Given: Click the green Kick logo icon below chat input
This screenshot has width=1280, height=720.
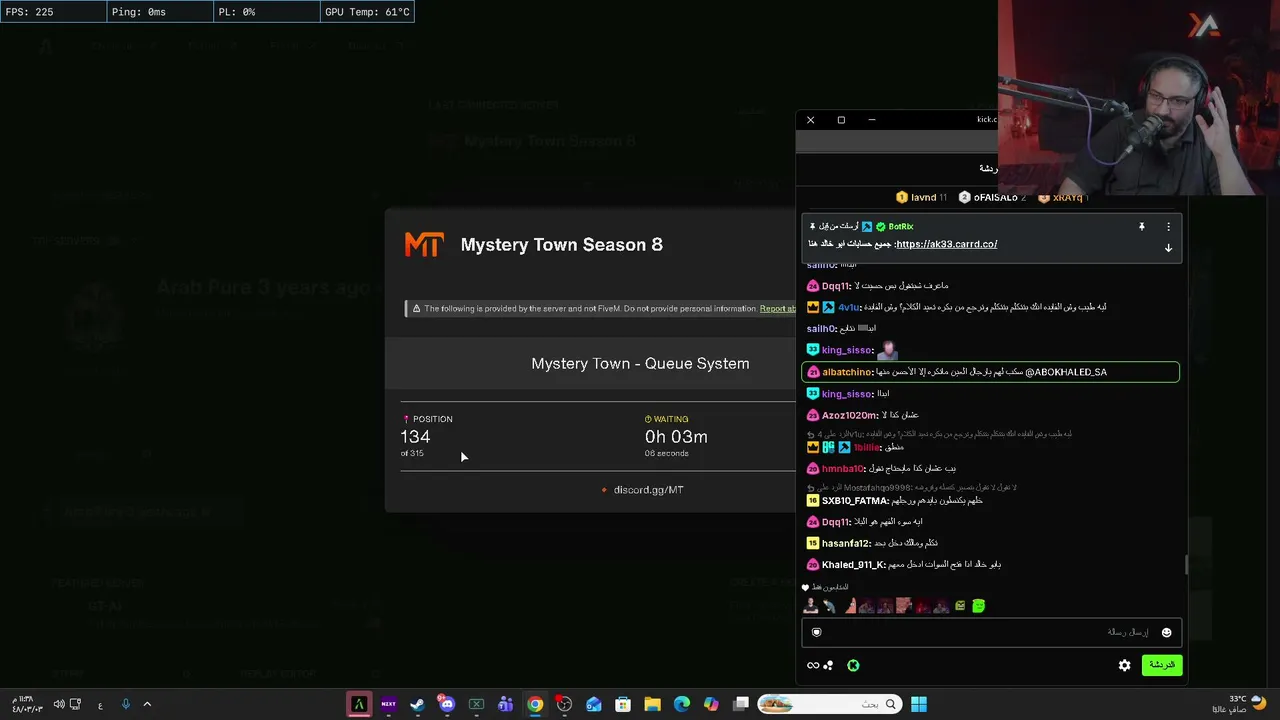Looking at the screenshot, I should (853, 665).
